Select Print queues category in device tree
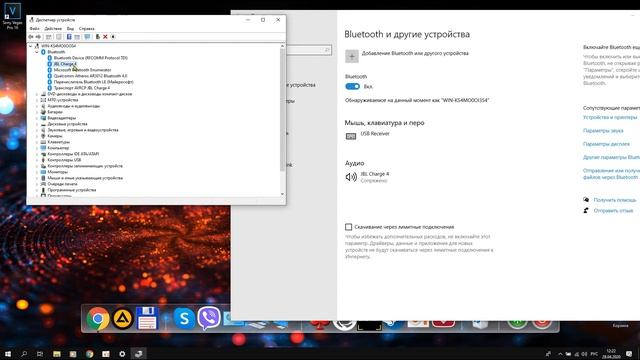Image resolution: width=640 pixels, height=360 pixels. (x=62, y=184)
